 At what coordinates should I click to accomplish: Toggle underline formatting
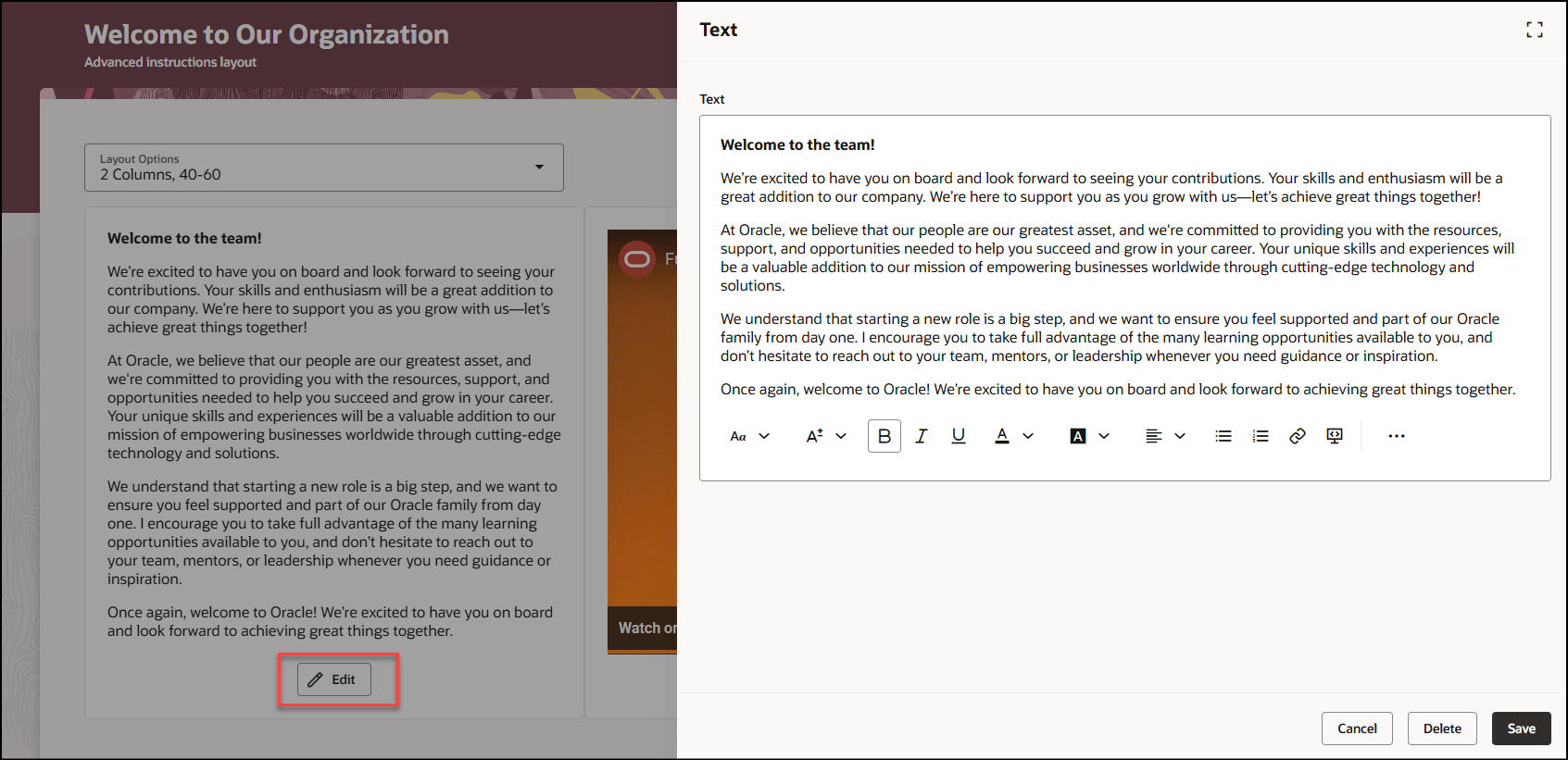point(959,436)
